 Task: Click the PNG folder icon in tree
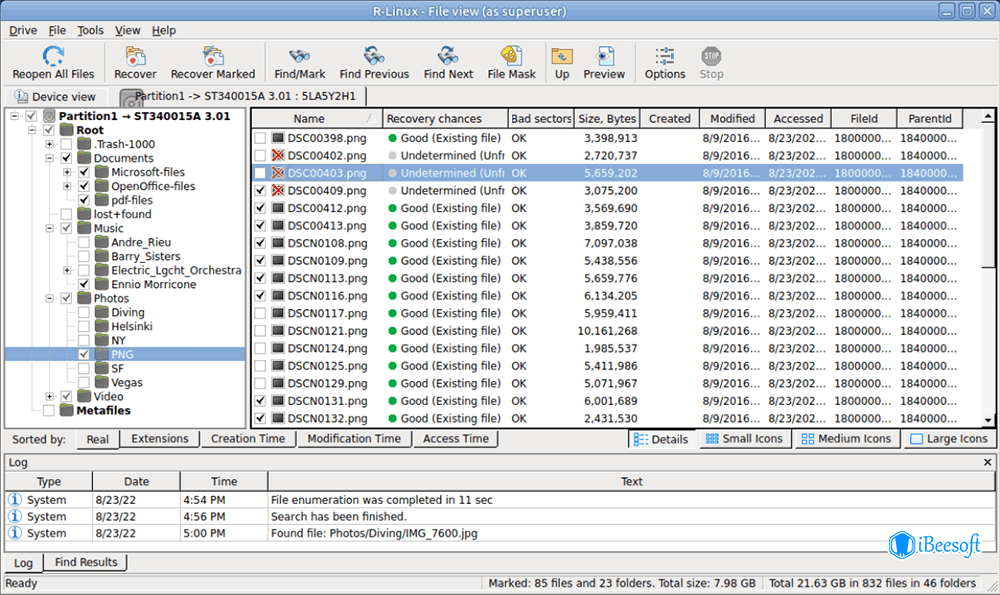tap(102, 354)
